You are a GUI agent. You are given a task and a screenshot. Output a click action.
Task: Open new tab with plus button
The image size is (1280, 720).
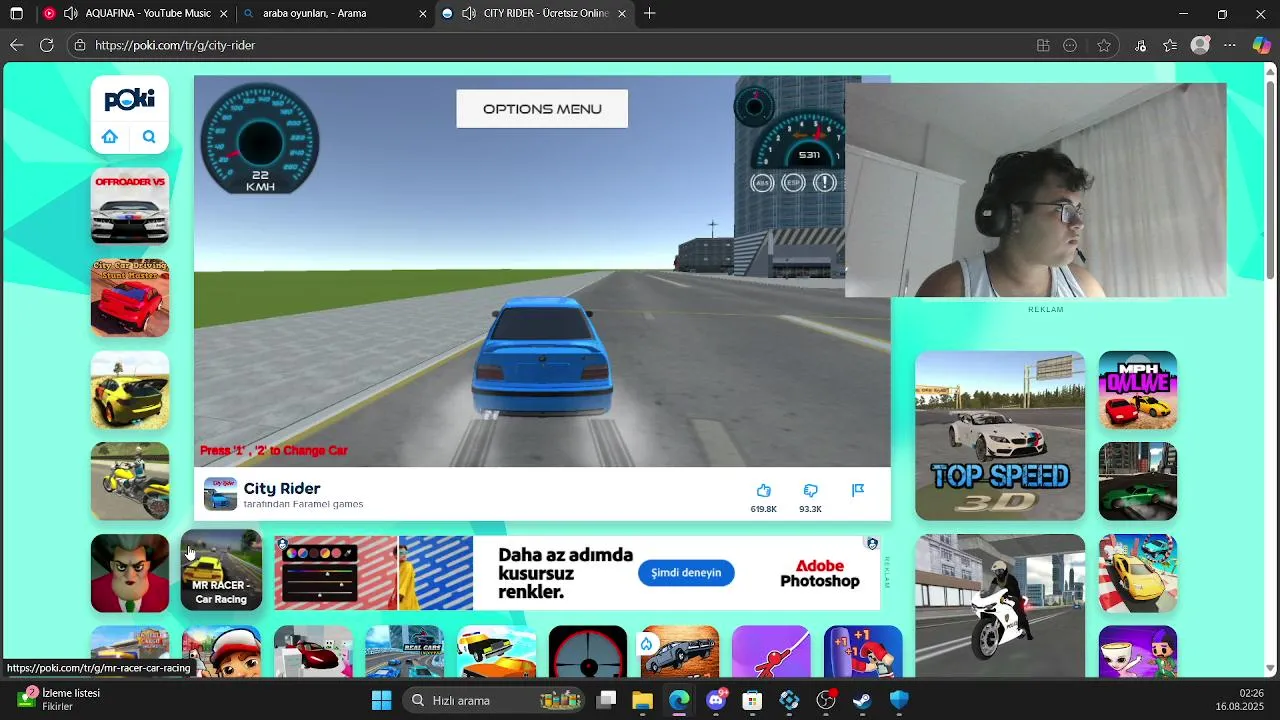pos(650,13)
